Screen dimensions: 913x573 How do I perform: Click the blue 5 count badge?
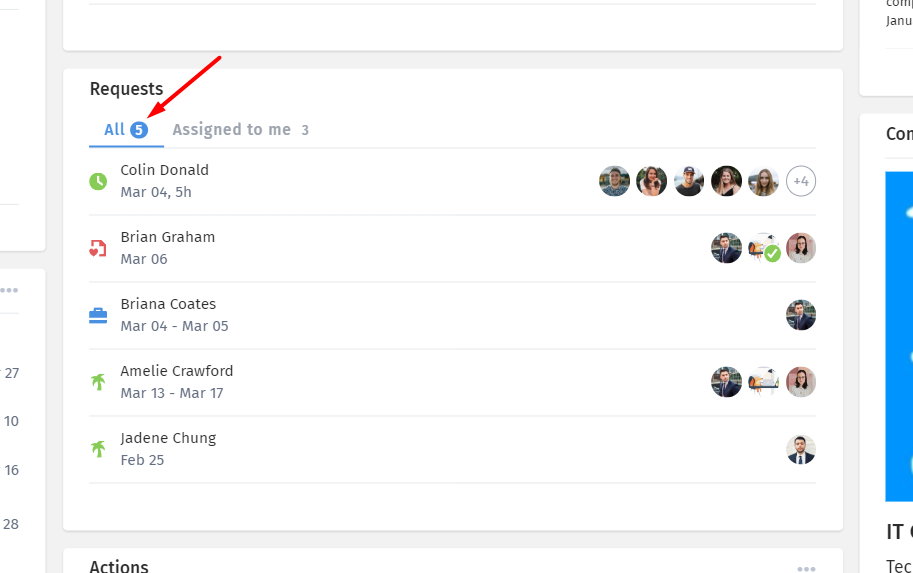139,129
